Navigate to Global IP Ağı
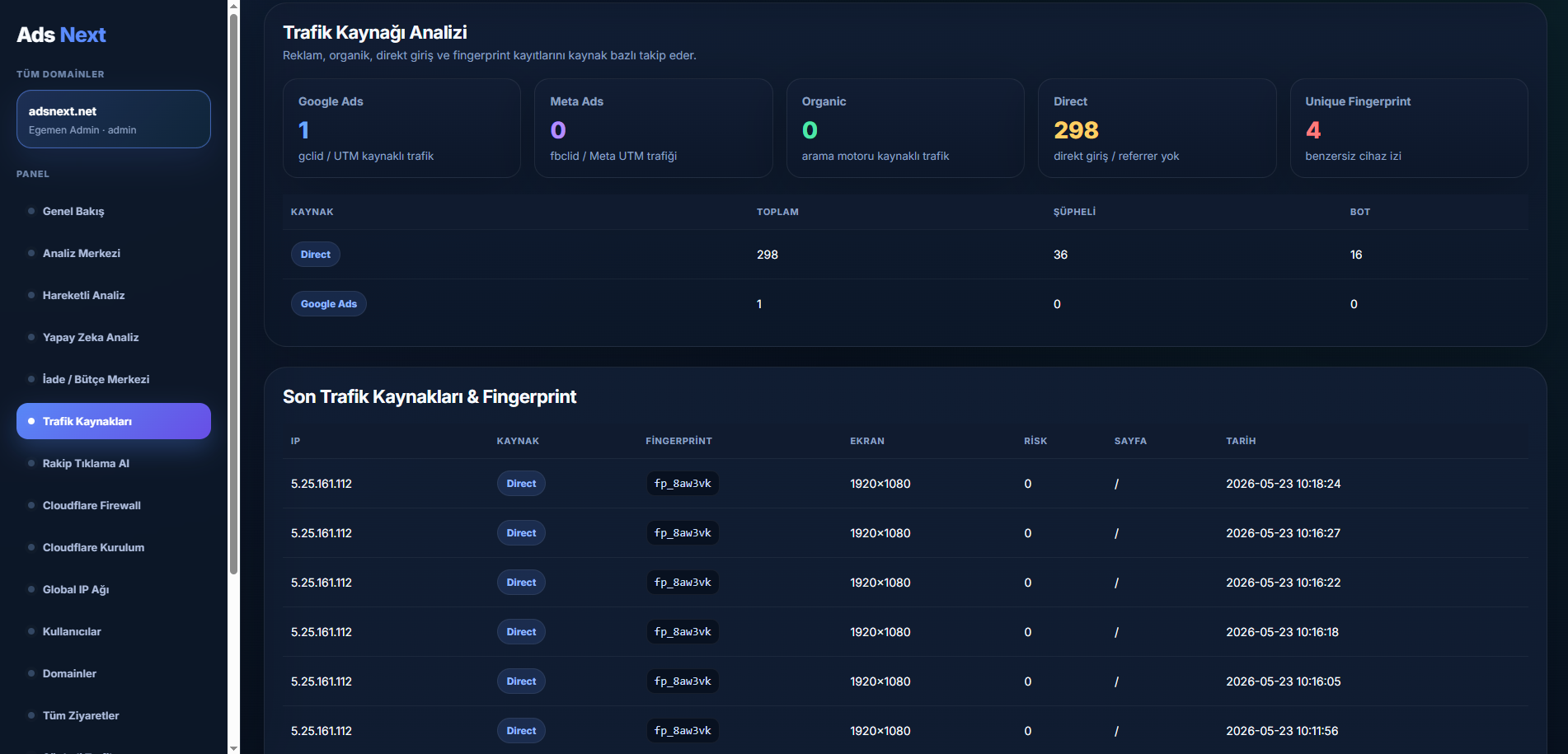Image resolution: width=1568 pixels, height=754 pixels. coord(114,589)
